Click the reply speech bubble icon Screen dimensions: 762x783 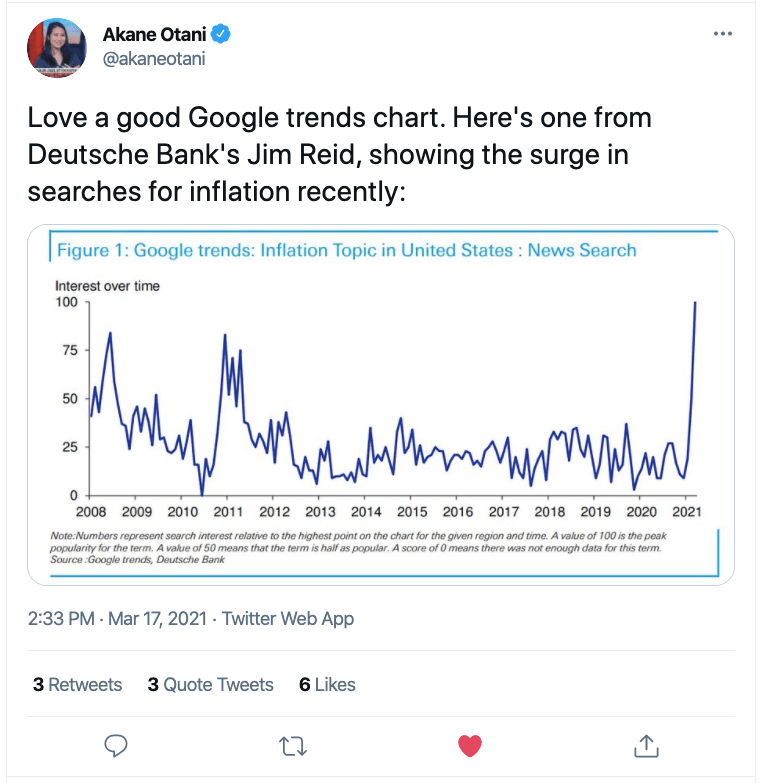117,745
